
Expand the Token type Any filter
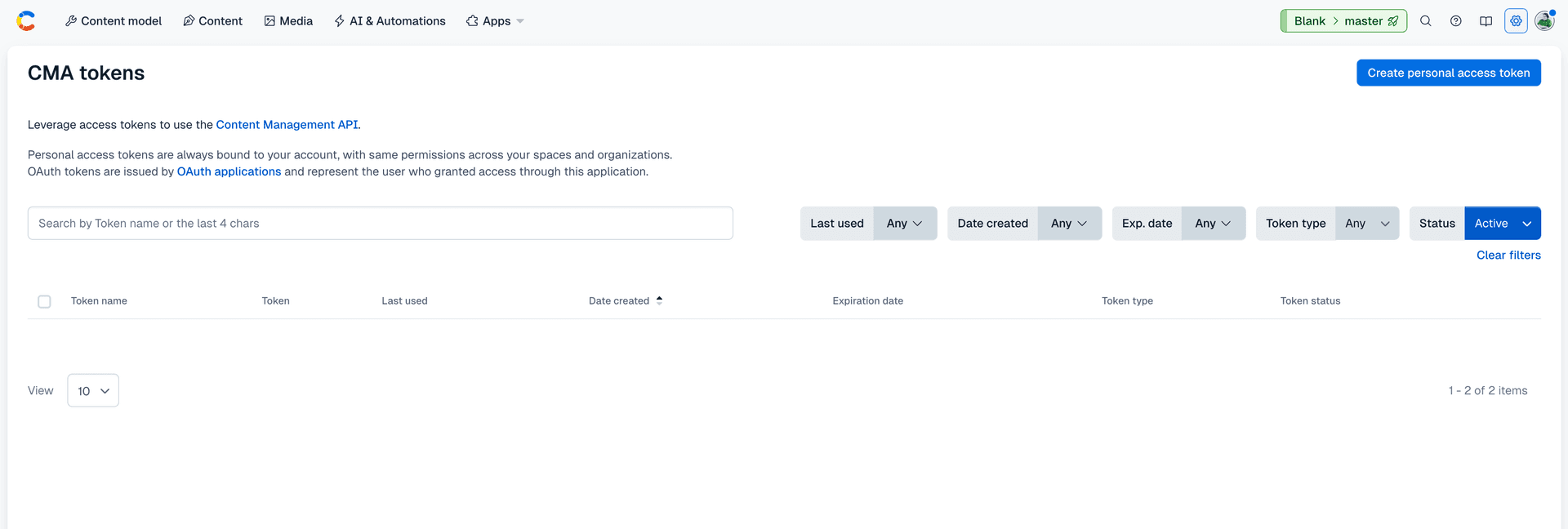(1367, 223)
